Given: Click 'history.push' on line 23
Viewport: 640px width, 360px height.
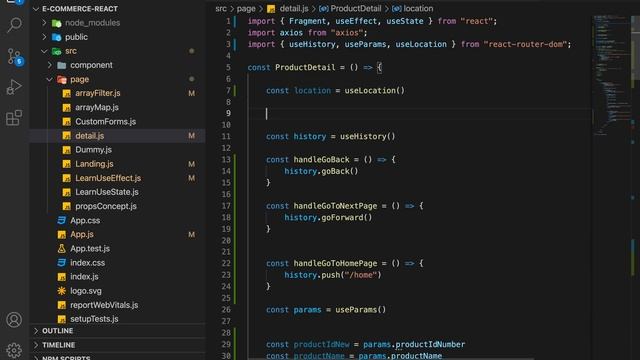Looking at the screenshot, I should (x=312, y=275).
